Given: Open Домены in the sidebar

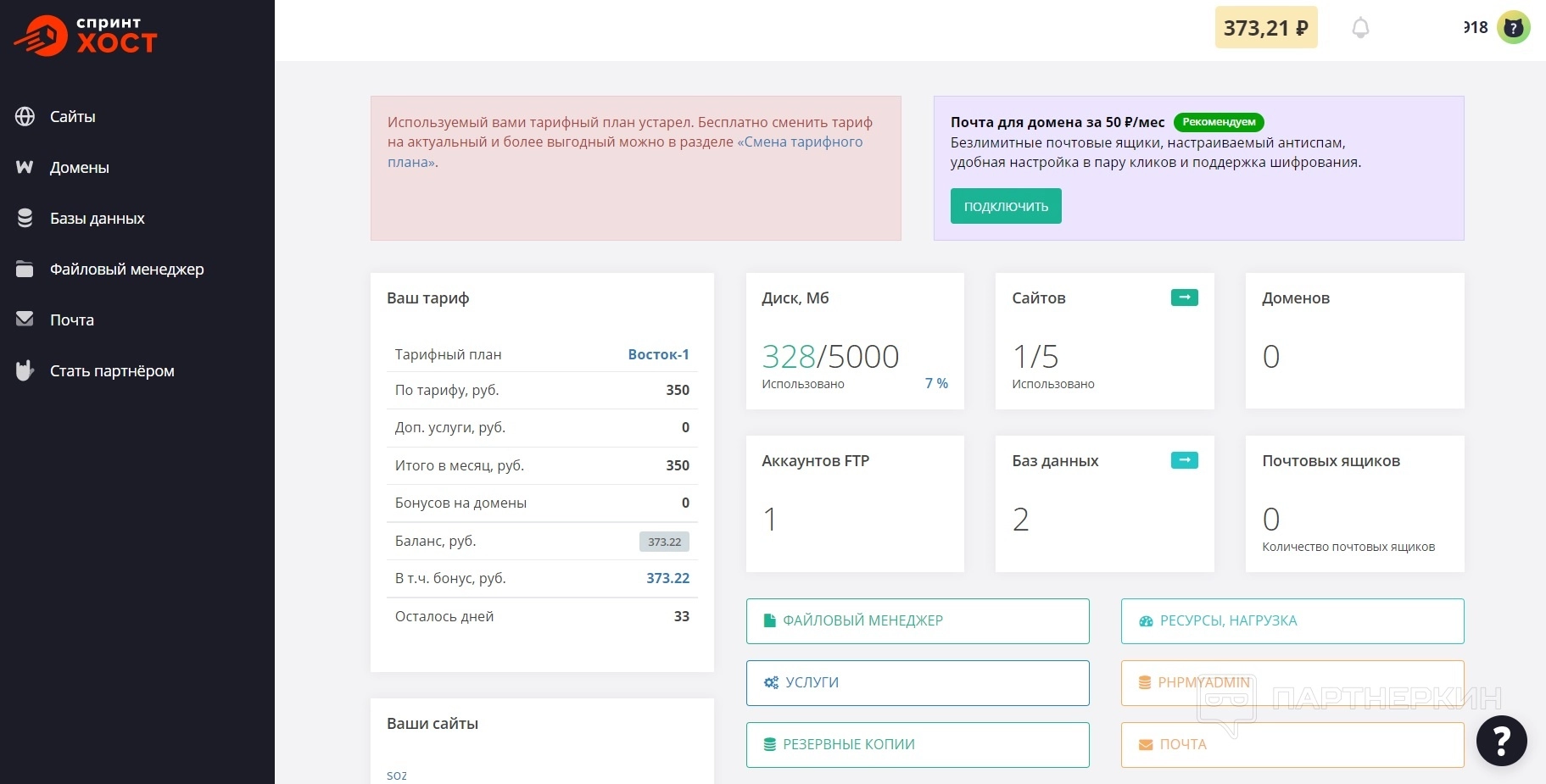Looking at the screenshot, I should pos(79,168).
